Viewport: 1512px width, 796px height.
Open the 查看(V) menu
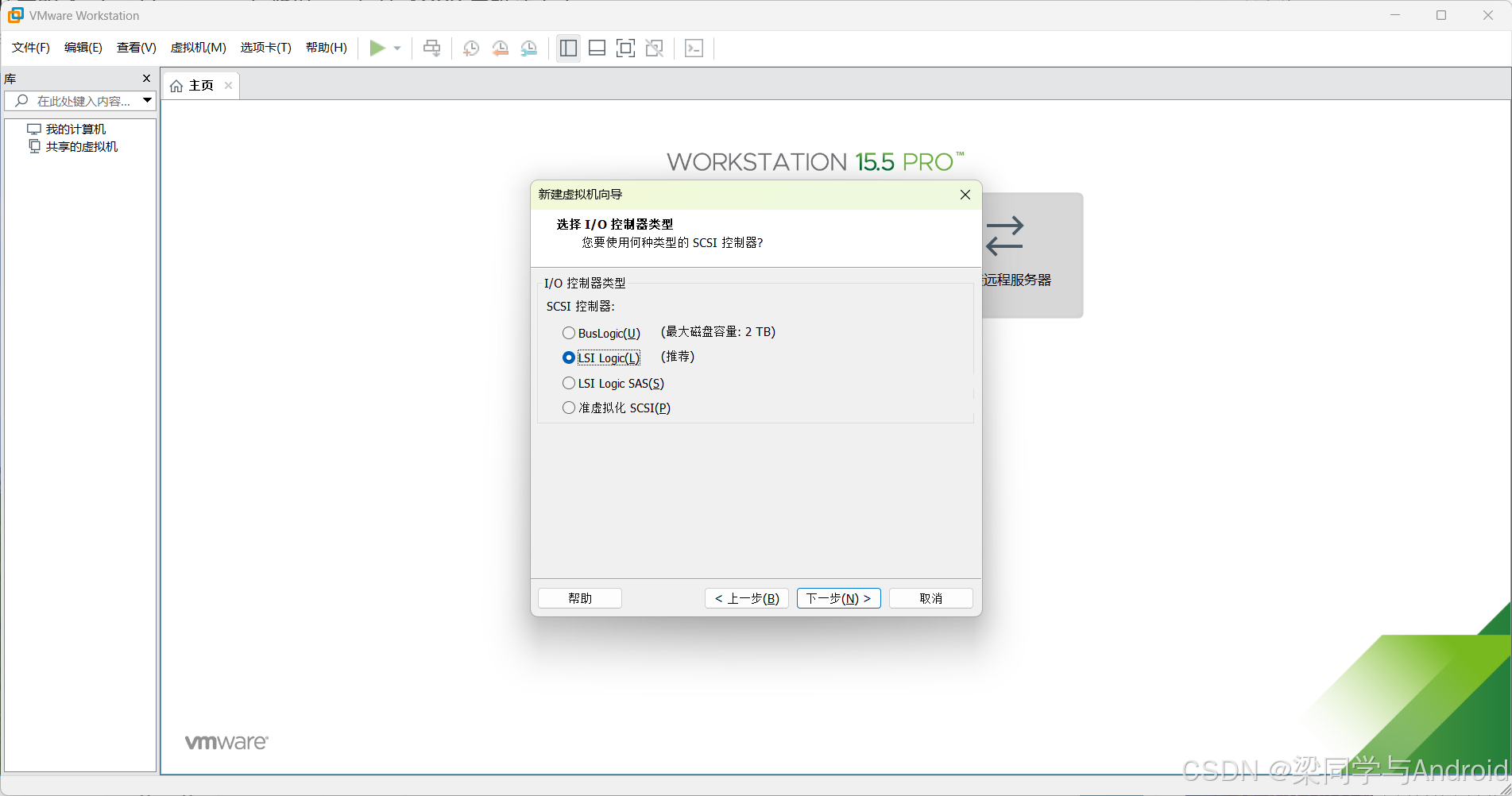tap(137, 48)
